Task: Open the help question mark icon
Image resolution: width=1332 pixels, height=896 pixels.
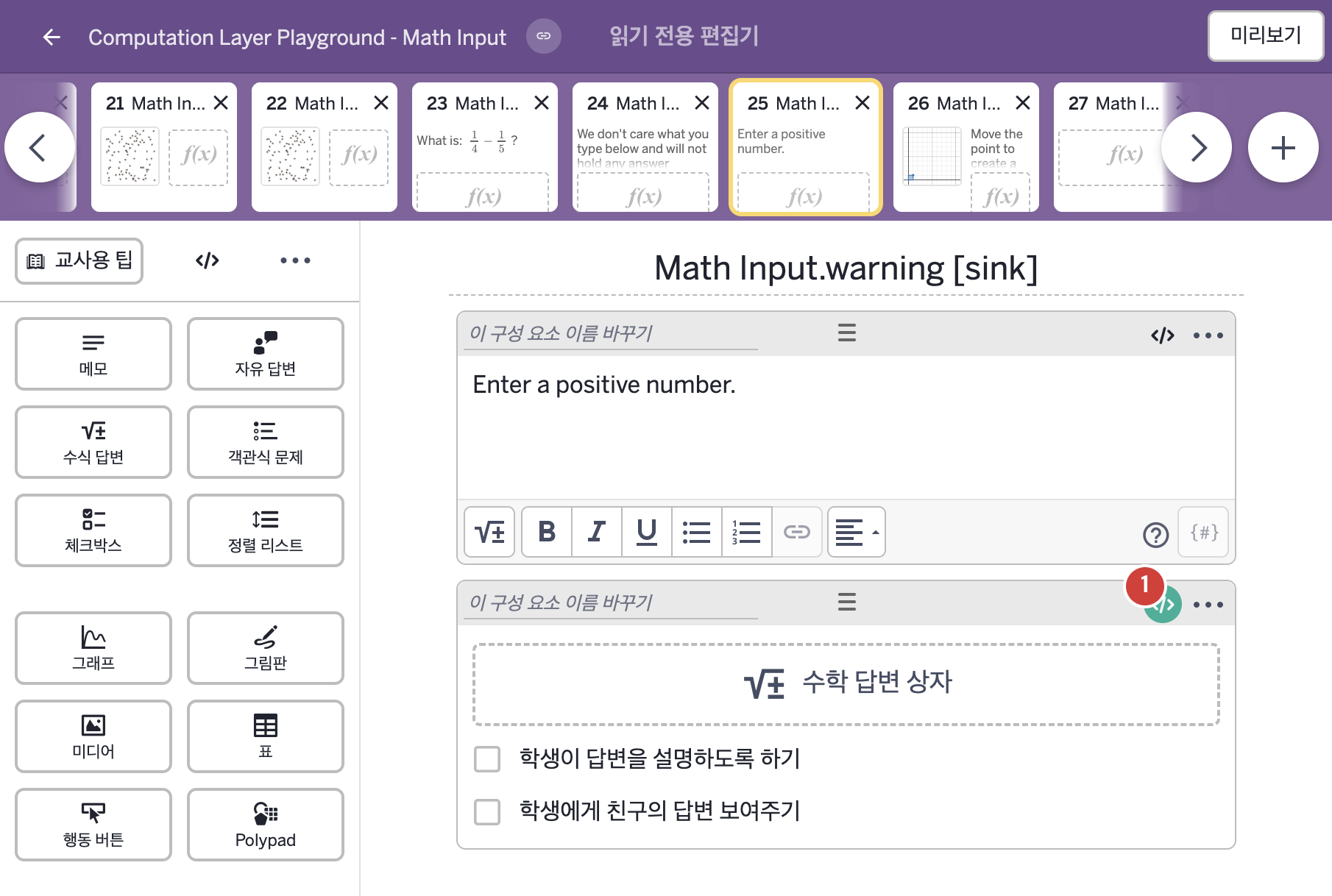Action: point(1155,534)
